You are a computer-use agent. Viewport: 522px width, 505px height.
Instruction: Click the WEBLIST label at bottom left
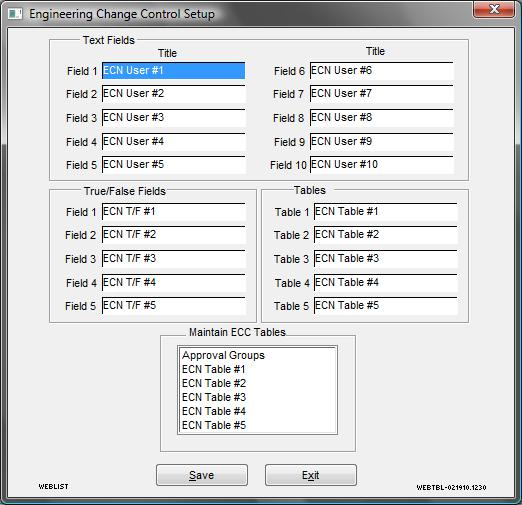point(53,487)
